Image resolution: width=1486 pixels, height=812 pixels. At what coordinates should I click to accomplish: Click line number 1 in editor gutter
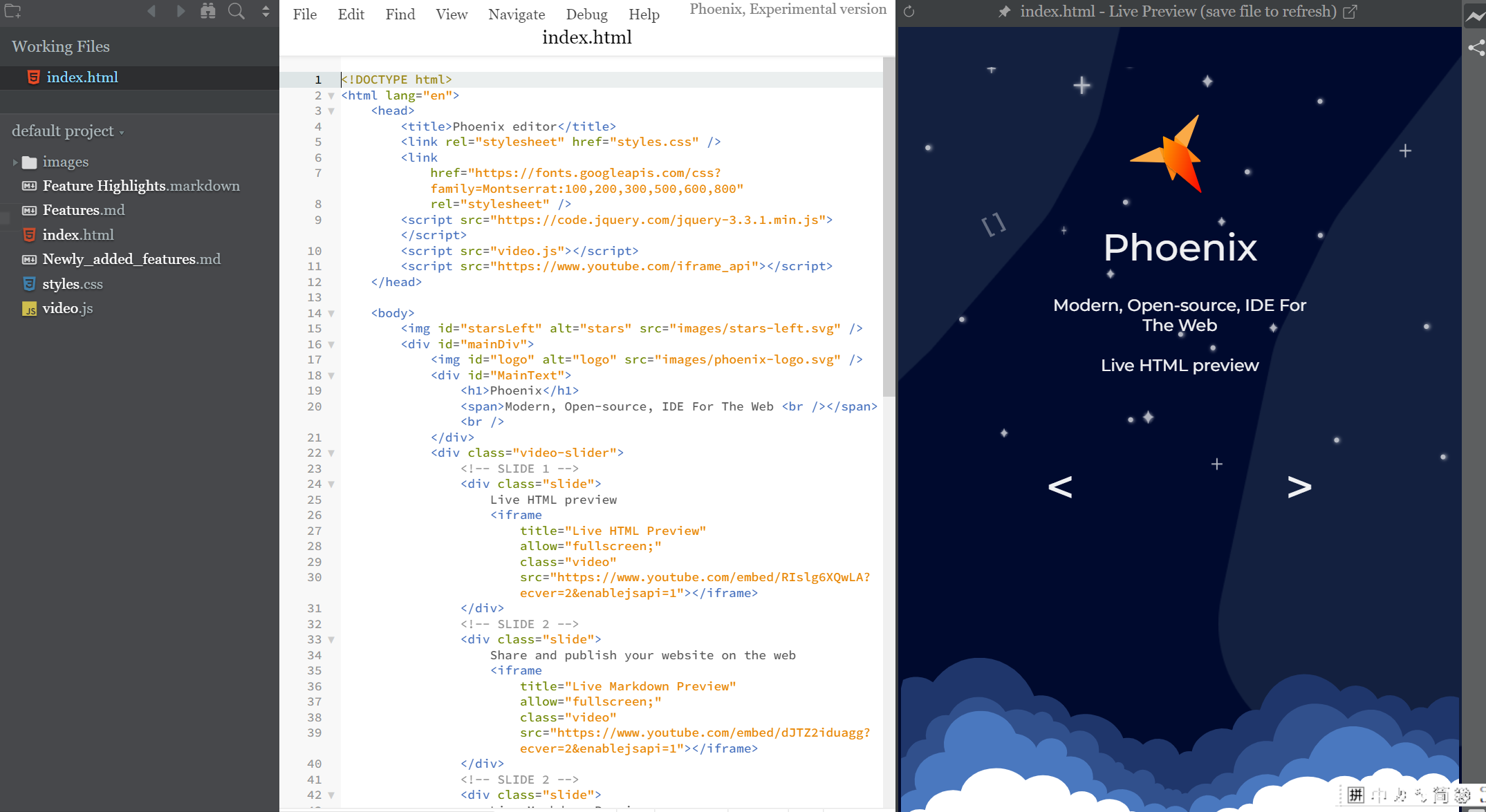318,80
